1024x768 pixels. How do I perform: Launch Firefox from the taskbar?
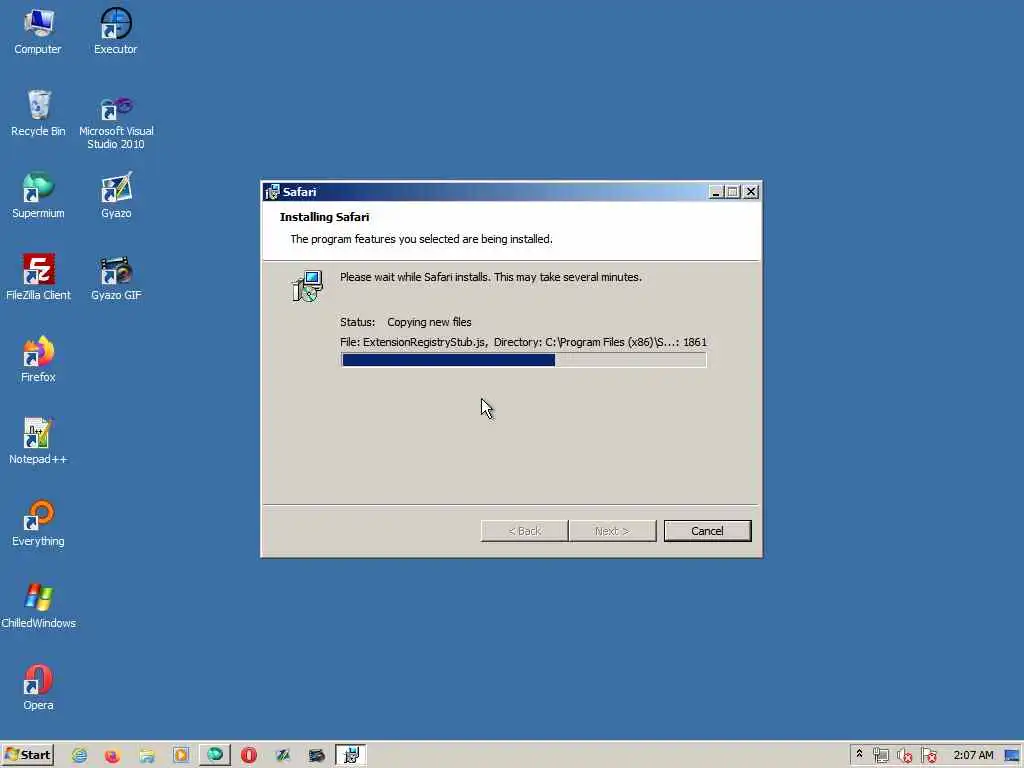coord(112,756)
